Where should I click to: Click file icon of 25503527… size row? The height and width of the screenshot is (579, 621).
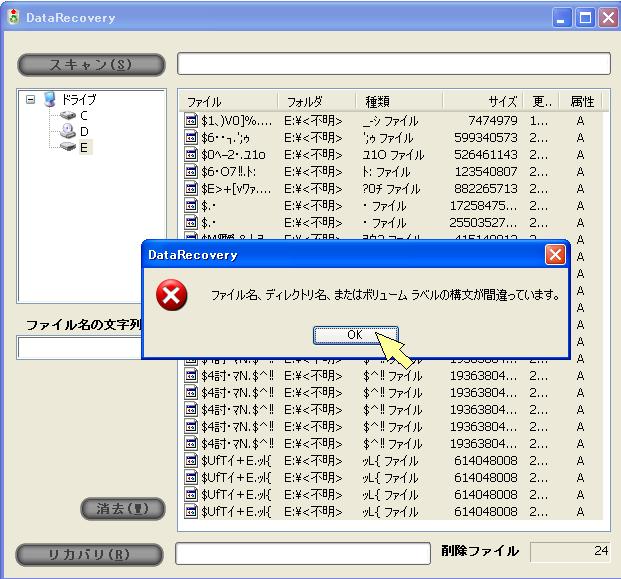coord(191,223)
